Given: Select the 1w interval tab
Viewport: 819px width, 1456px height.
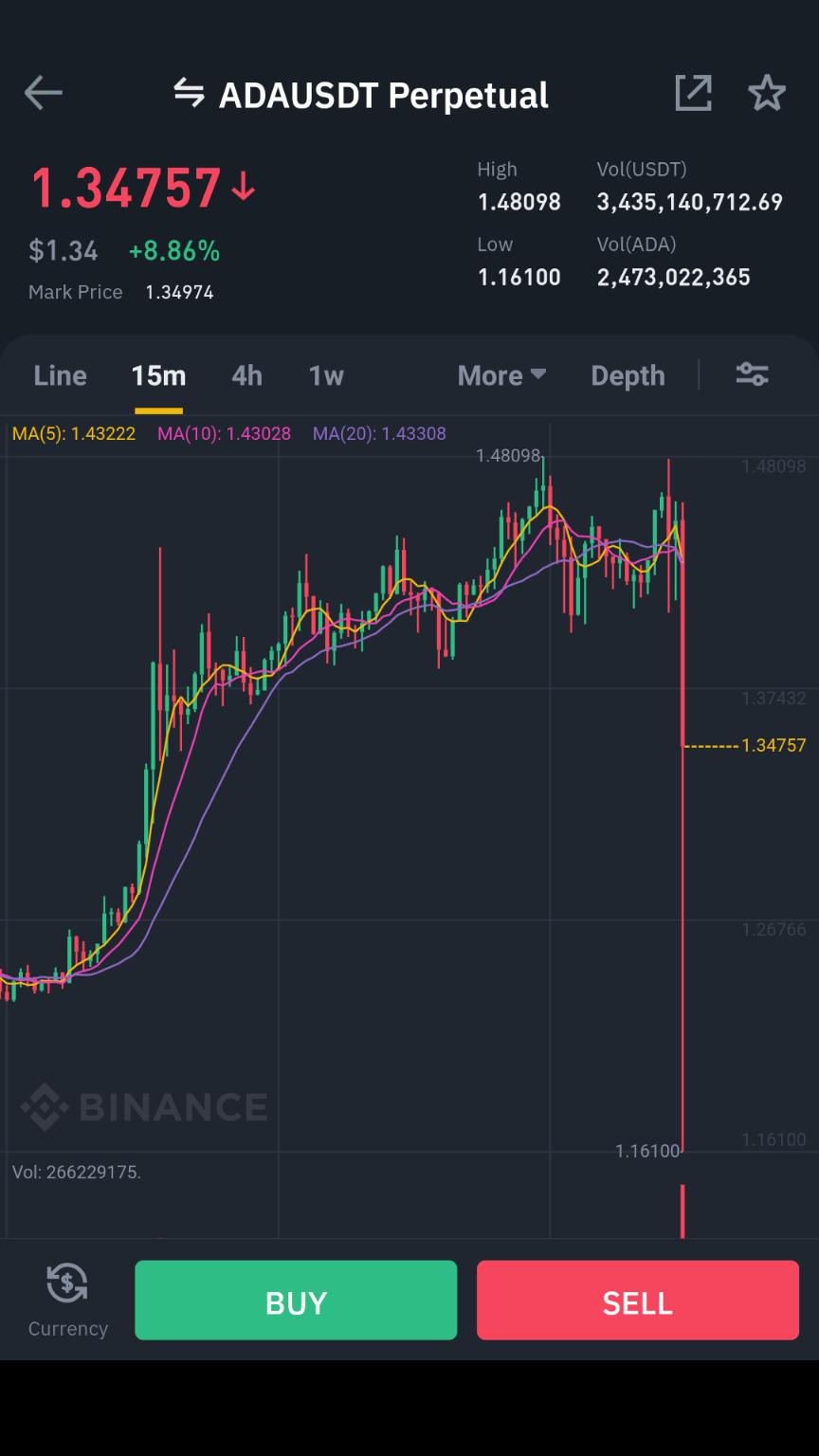Looking at the screenshot, I should tap(326, 375).
